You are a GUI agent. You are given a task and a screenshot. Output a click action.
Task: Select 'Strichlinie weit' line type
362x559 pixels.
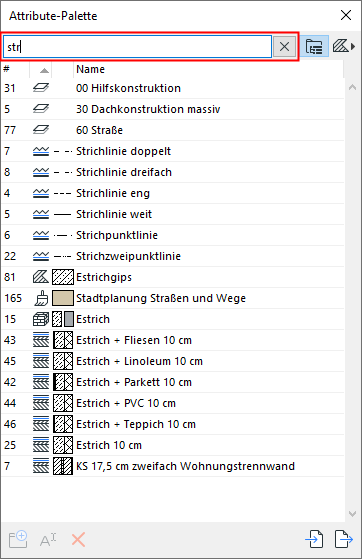point(114,214)
